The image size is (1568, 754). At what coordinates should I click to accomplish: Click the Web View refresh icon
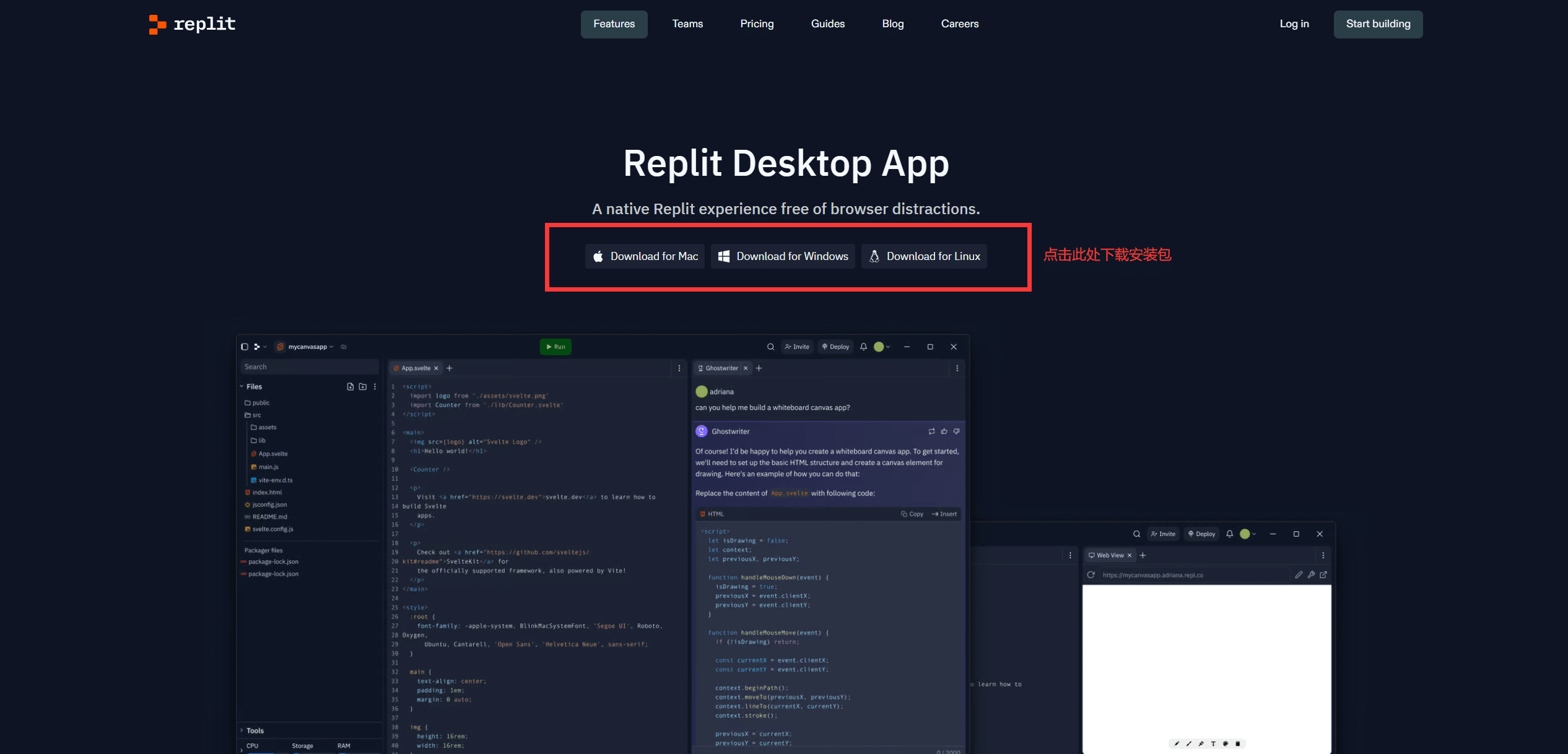pyautogui.click(x=1091, y=575)
